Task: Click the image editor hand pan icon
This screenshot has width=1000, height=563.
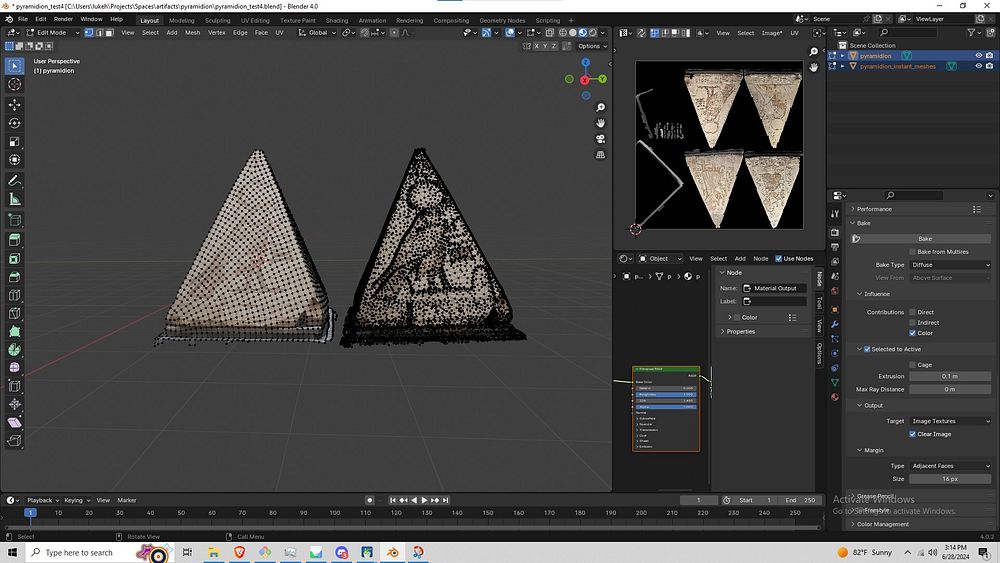Action: coord(815,67)
